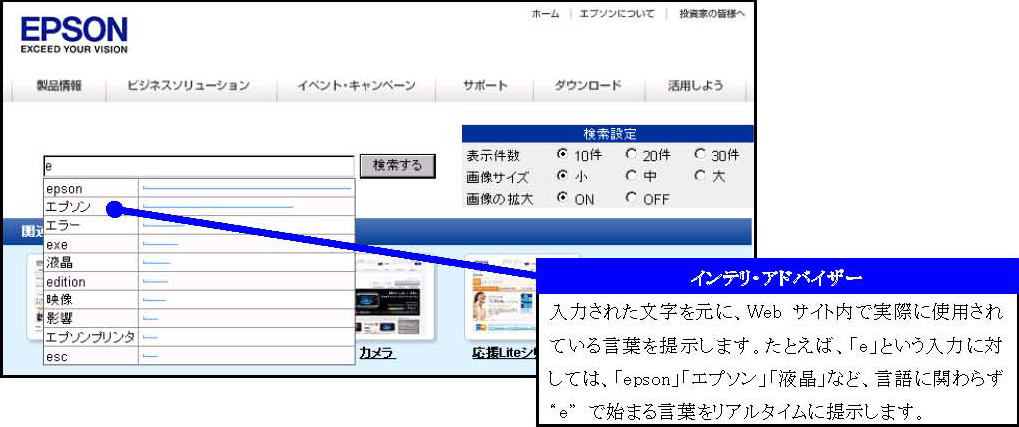
Task: Set image size to 中
Action: click(631, 175)
